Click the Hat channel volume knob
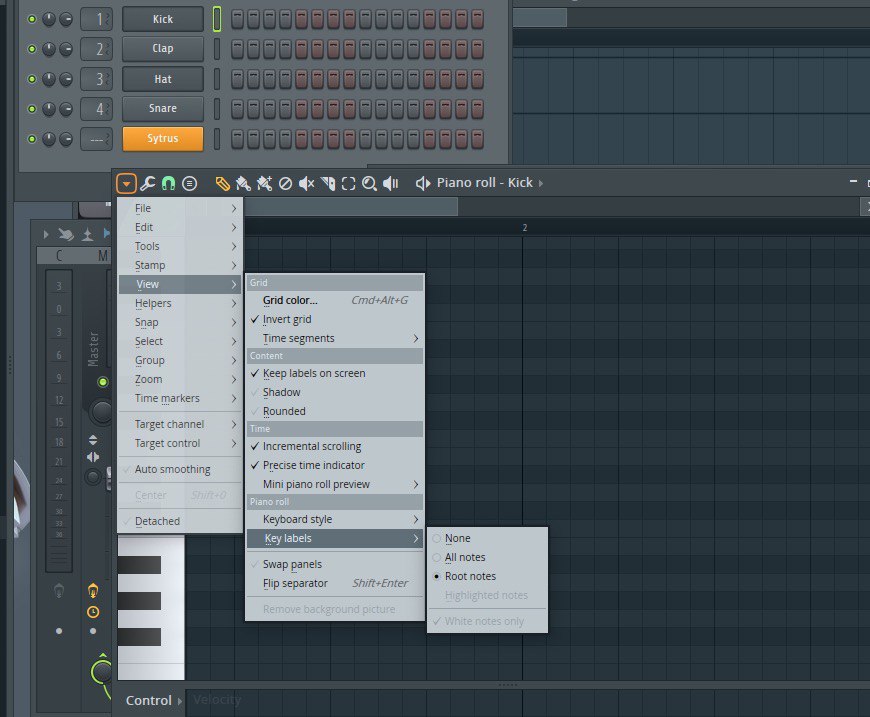 point(65,79)
